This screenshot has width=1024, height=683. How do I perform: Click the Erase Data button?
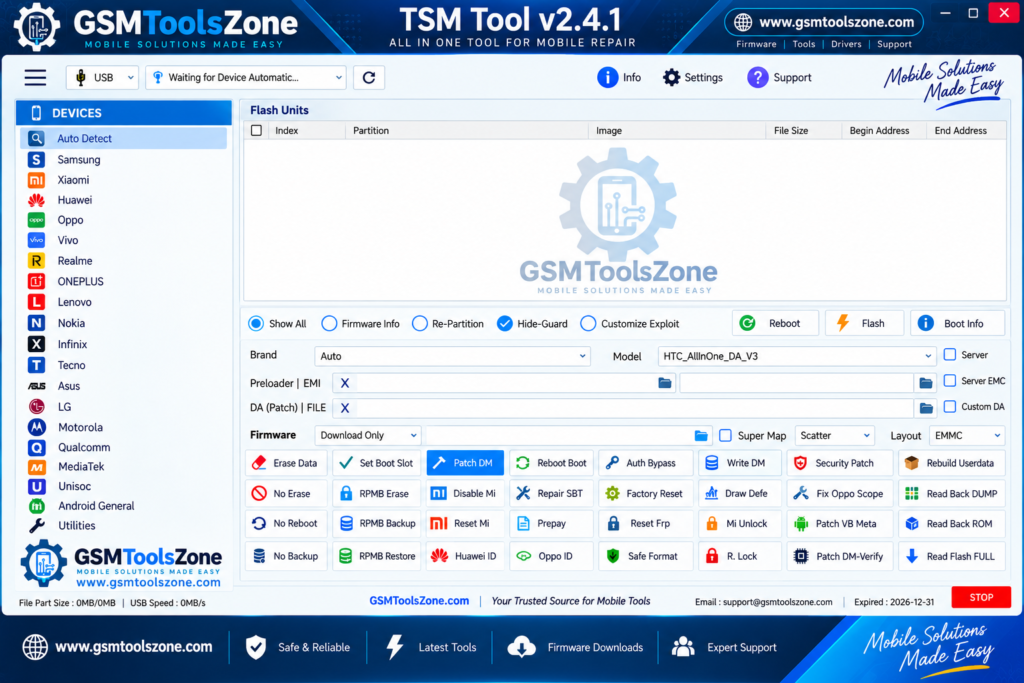285,463
